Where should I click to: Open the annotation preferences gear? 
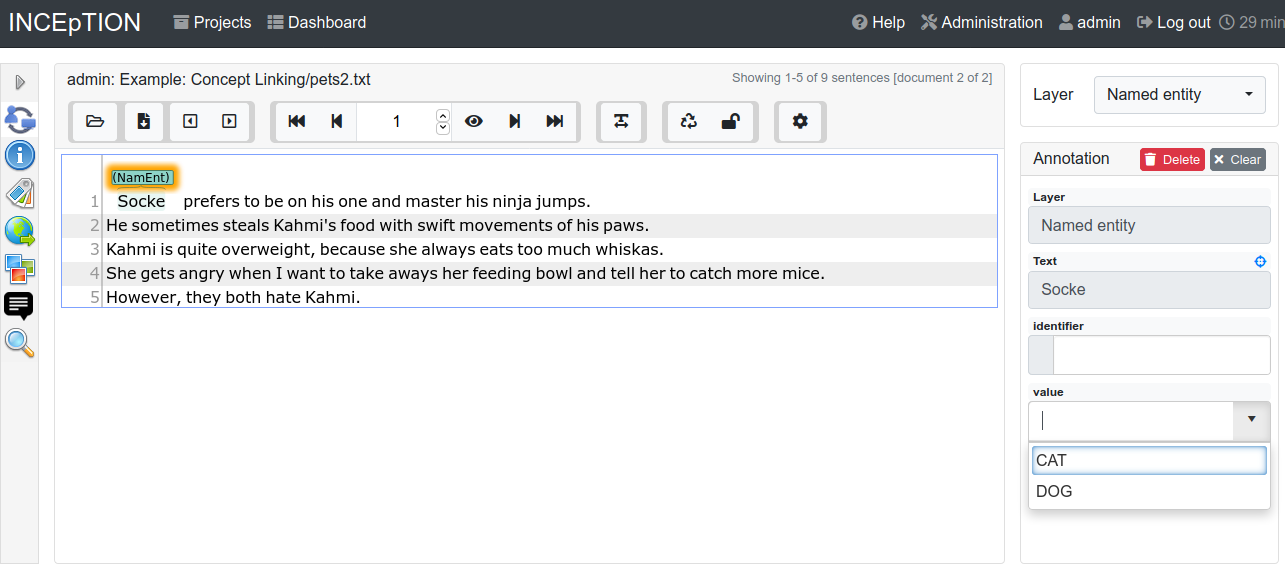click(799, 121)
